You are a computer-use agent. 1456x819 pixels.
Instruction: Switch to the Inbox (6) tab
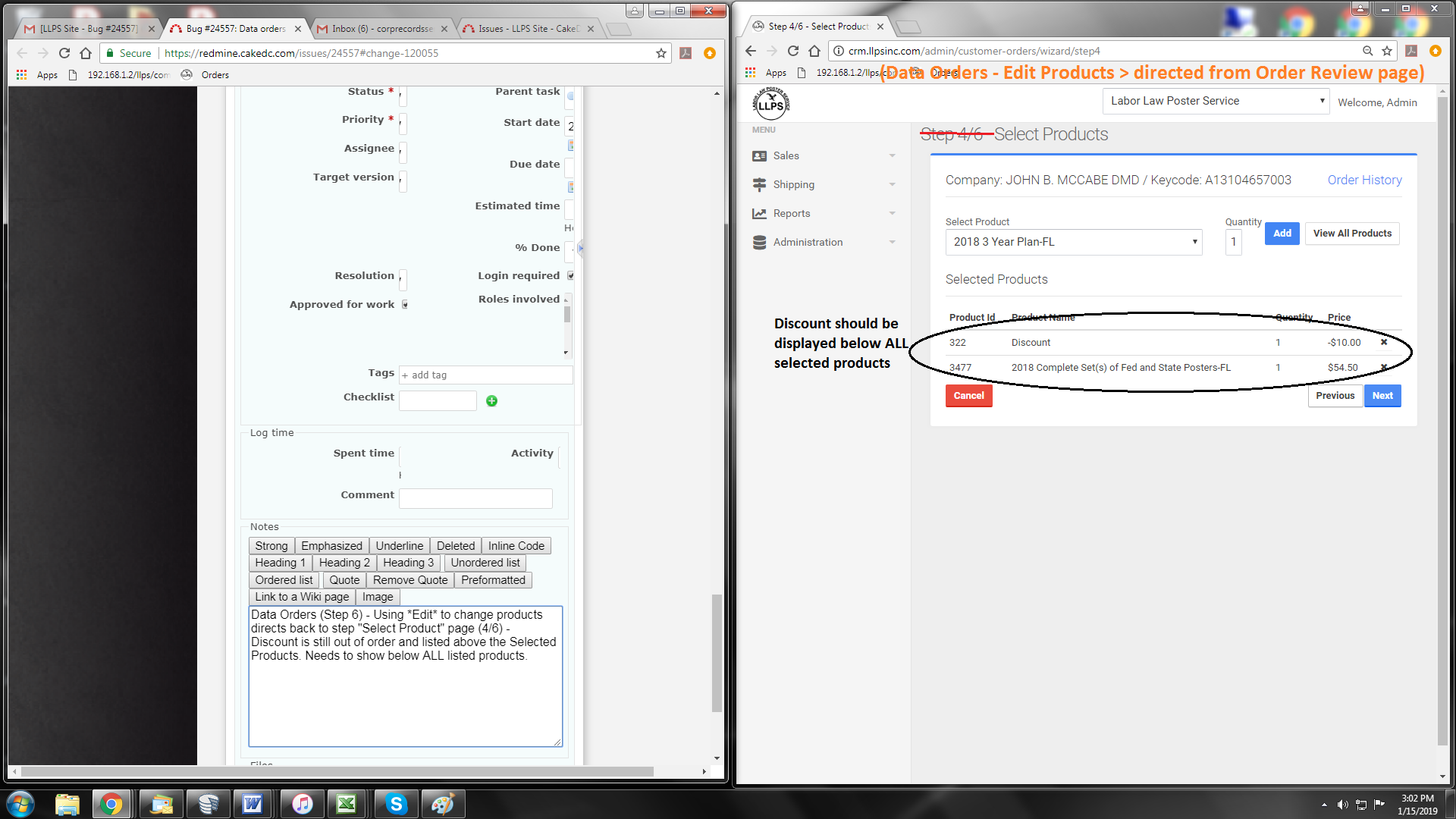click(x=381, y=29)
